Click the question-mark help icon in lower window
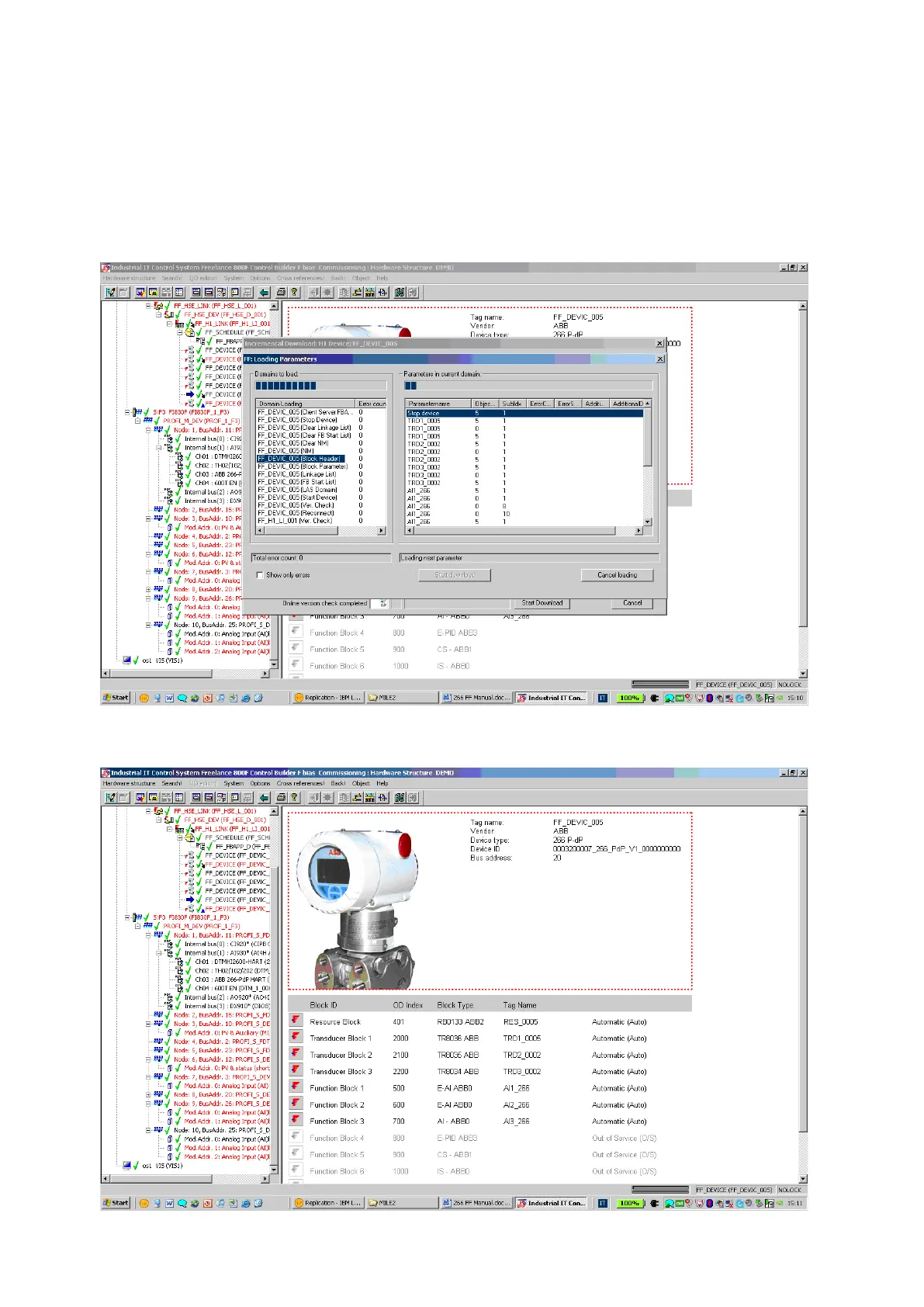924x1307 pixels. (294, 797)
